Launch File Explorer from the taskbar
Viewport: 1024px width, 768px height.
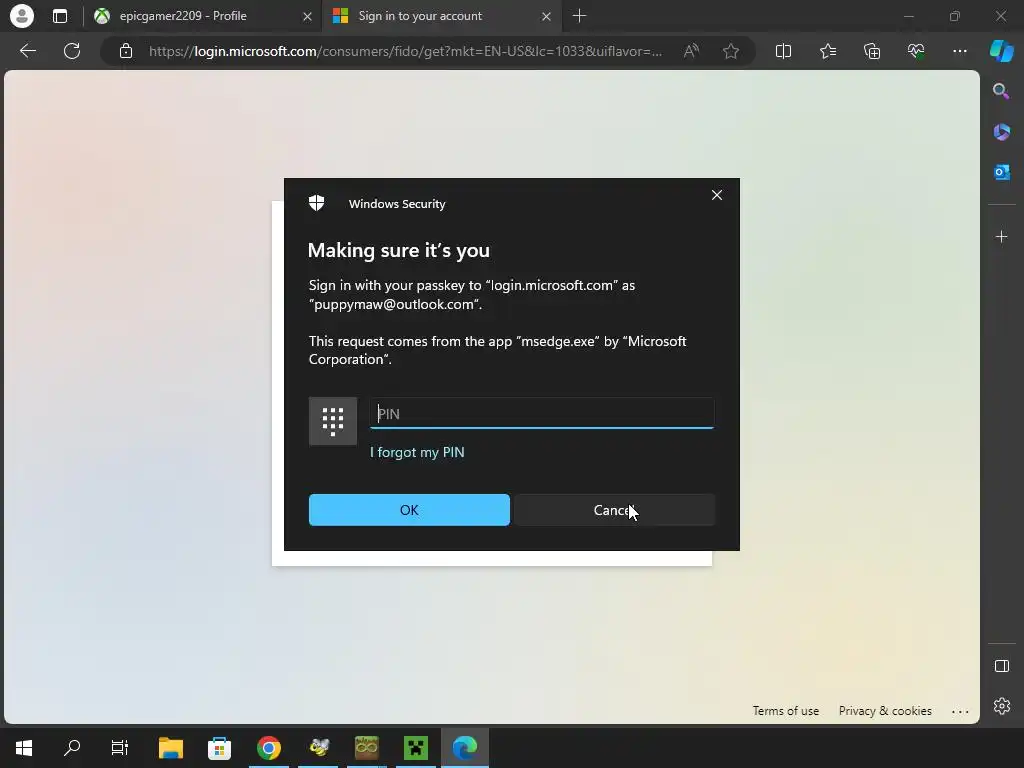(171, 748)
